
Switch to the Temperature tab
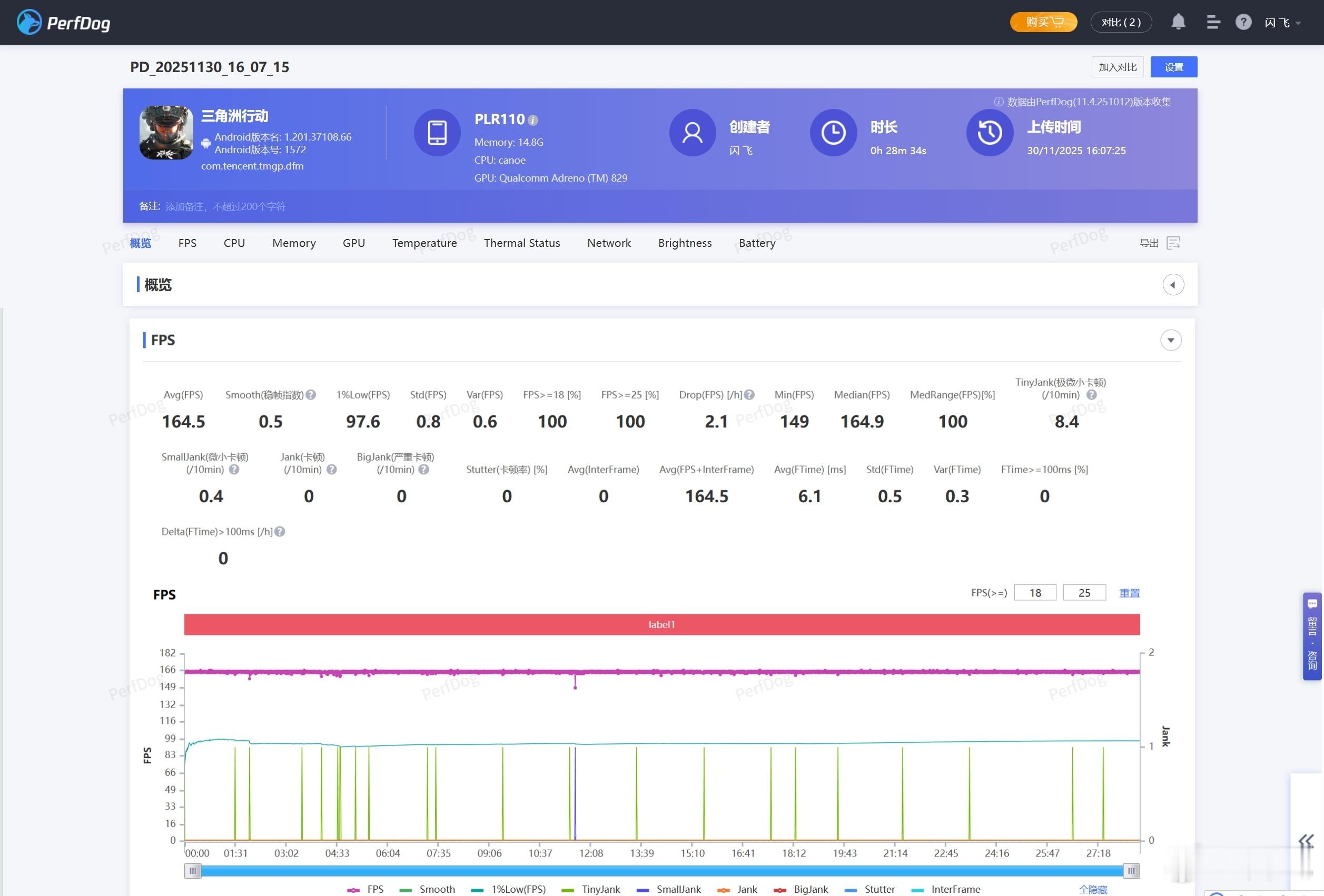(x=424, y=243)
